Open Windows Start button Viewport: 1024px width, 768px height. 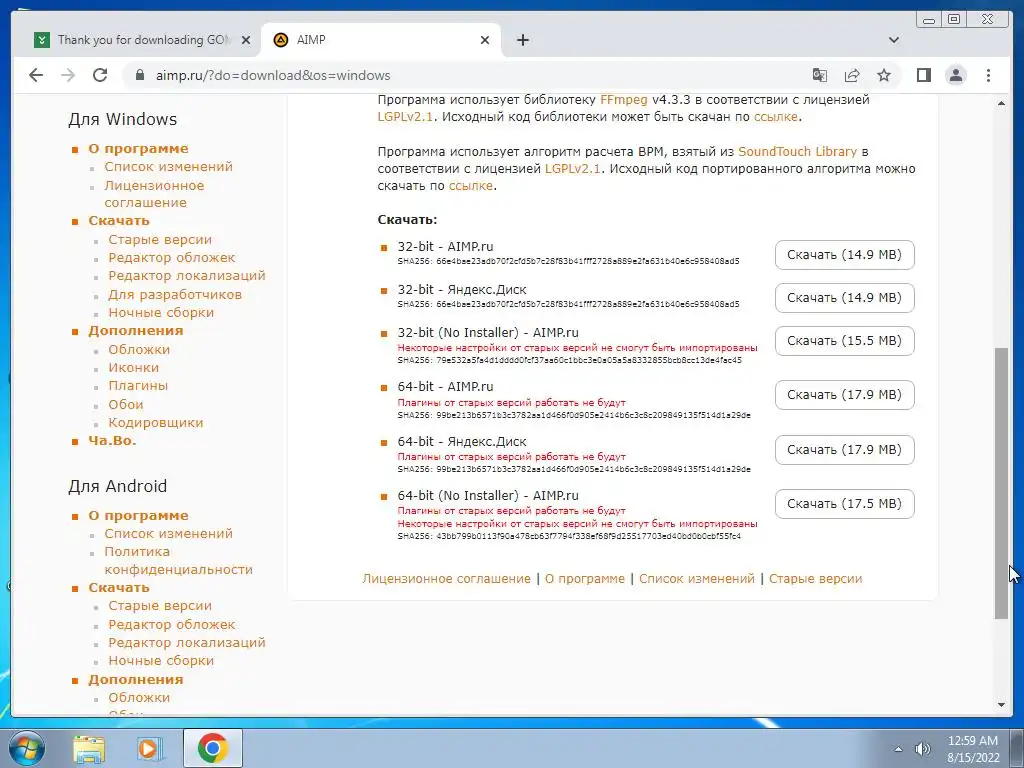click(26, 748)
